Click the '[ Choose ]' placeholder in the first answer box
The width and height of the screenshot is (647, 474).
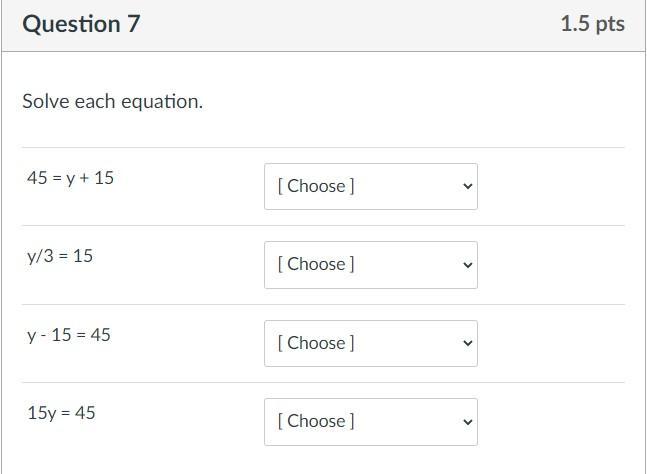click(316, 187)
